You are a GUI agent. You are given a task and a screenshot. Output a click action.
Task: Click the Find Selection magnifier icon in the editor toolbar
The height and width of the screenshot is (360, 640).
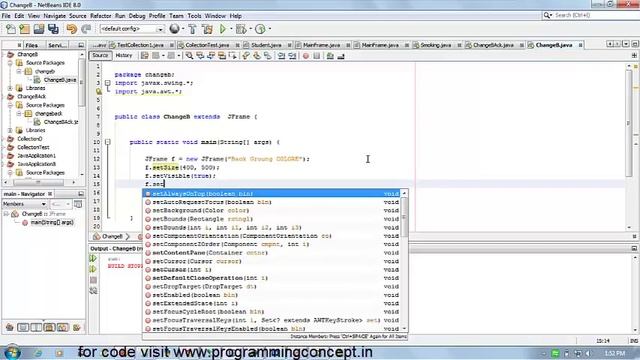(x=189, y=56)
